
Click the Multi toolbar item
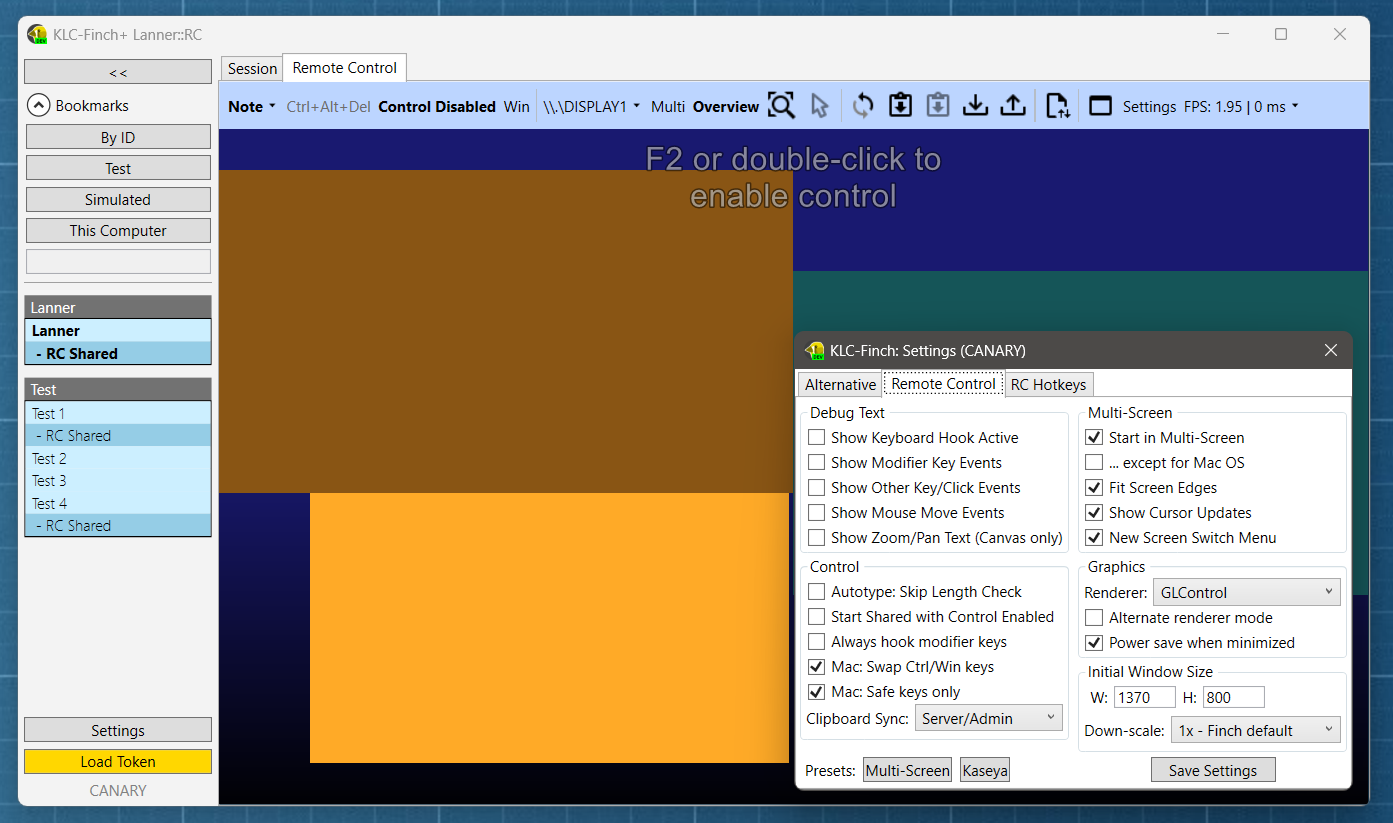668,106
